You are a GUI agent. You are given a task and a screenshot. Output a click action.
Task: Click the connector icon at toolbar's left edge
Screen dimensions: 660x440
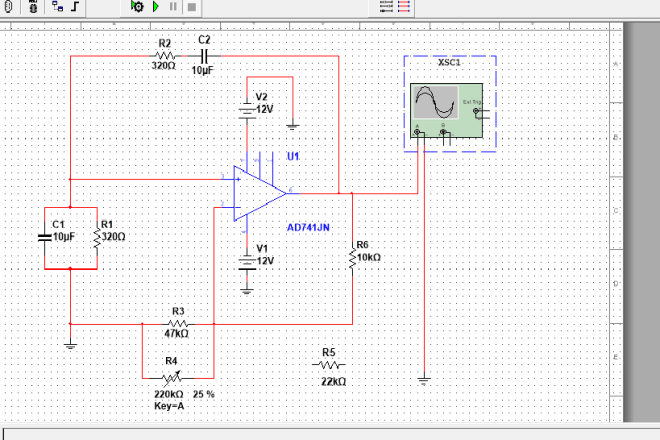tap(8, 6)
